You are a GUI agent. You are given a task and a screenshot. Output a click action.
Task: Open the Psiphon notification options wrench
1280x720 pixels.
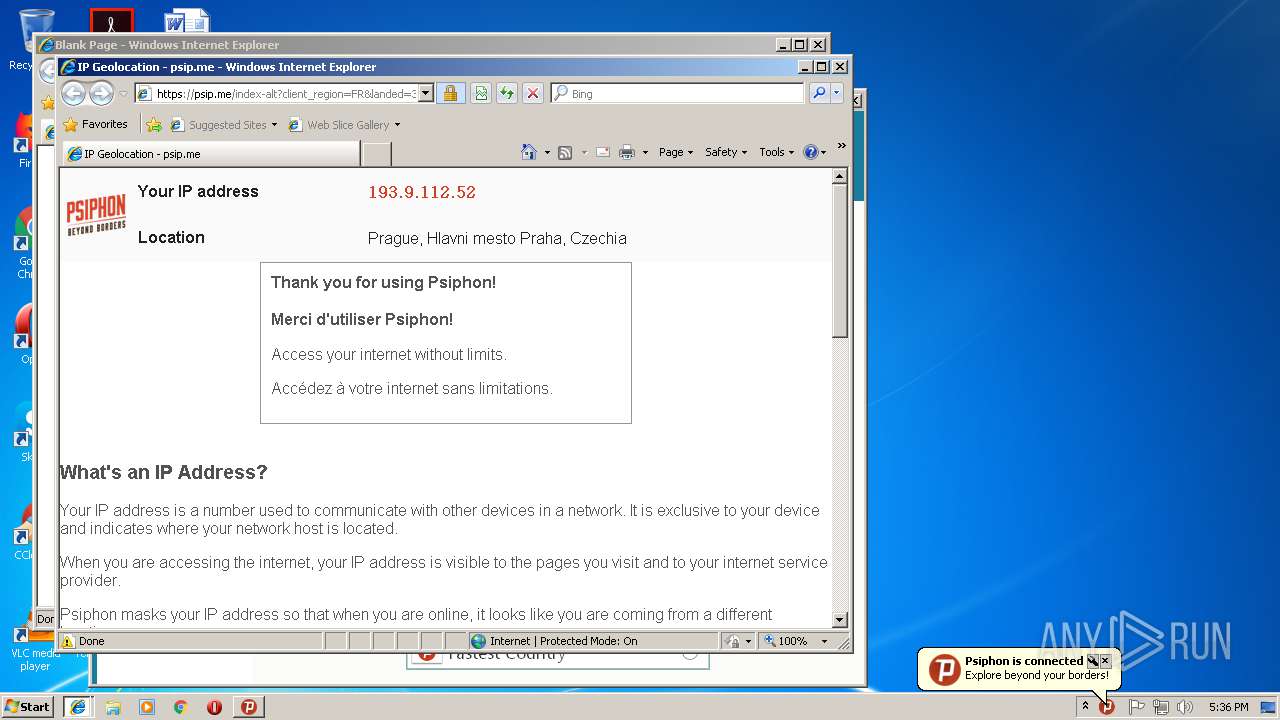click(1093, 661)
